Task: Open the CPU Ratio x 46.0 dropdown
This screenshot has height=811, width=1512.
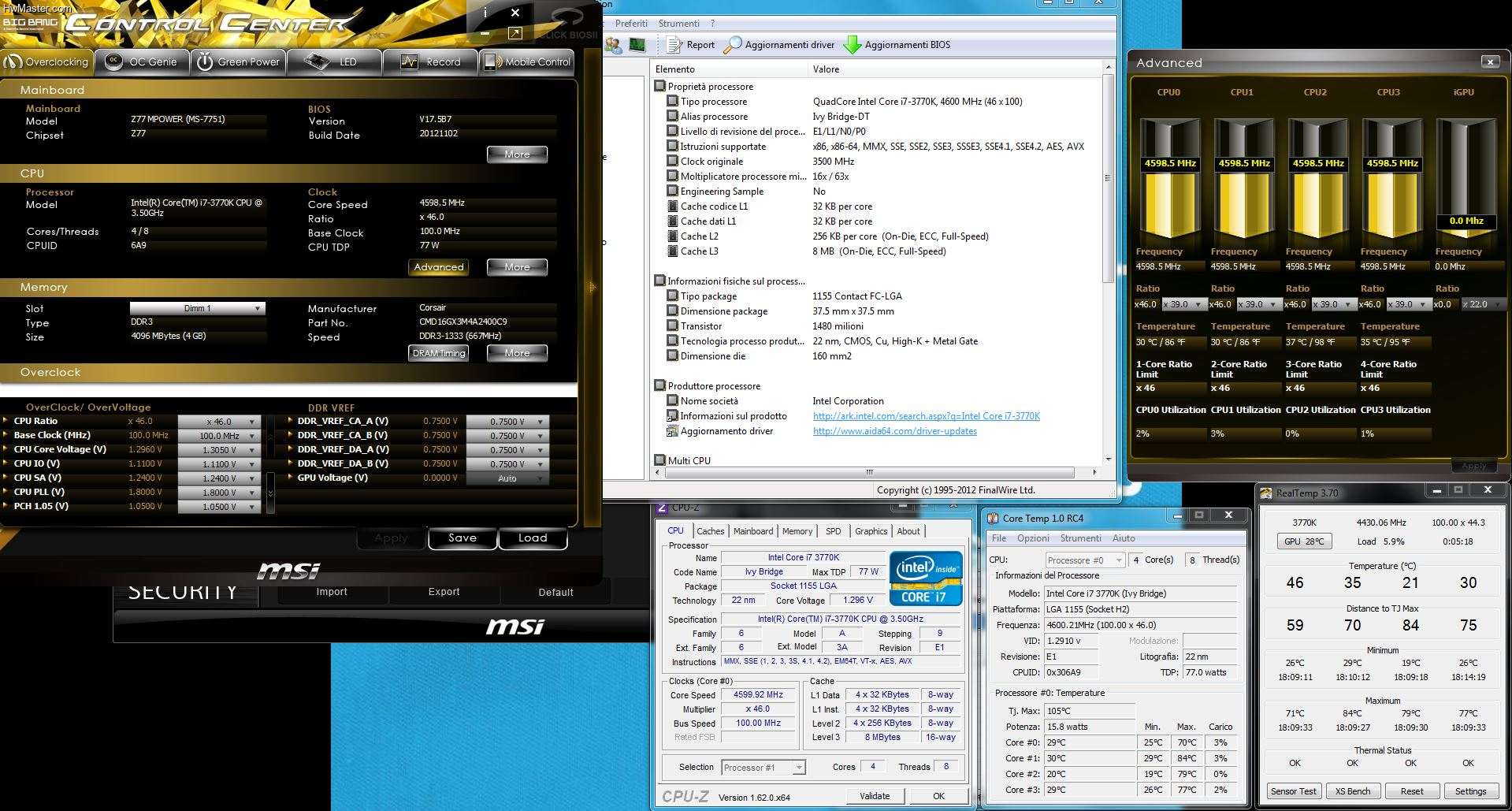Action: [x=219, y=422]
